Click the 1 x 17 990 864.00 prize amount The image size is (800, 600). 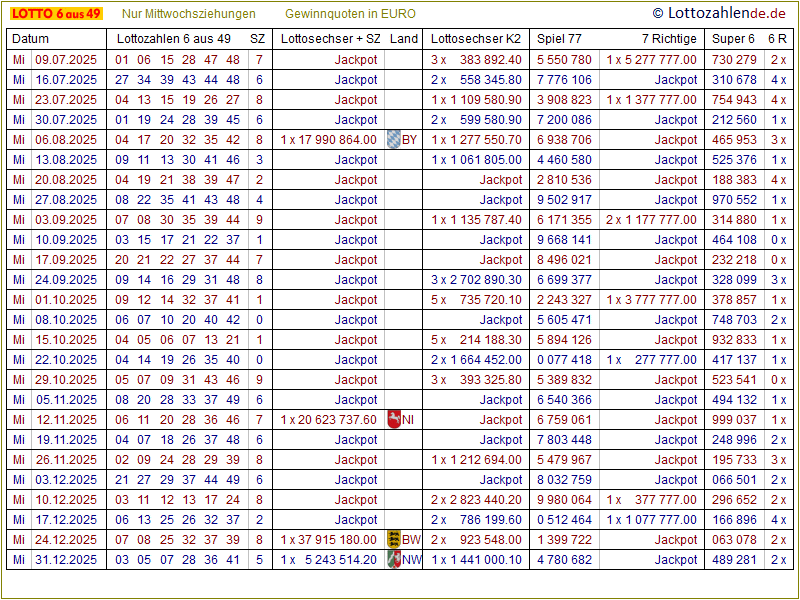[329, 139]
